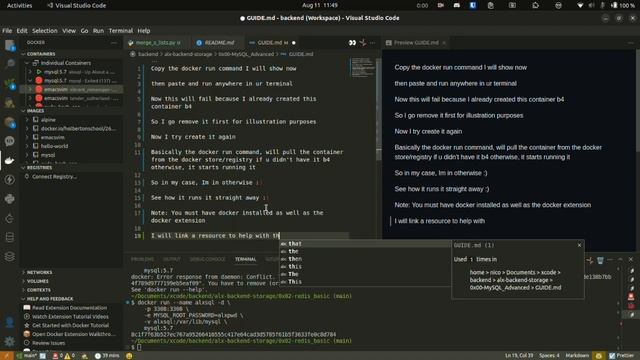The height and width of the screenshot is (360, 640).
Task: Select the mysql image row
Action: (71, 155)
